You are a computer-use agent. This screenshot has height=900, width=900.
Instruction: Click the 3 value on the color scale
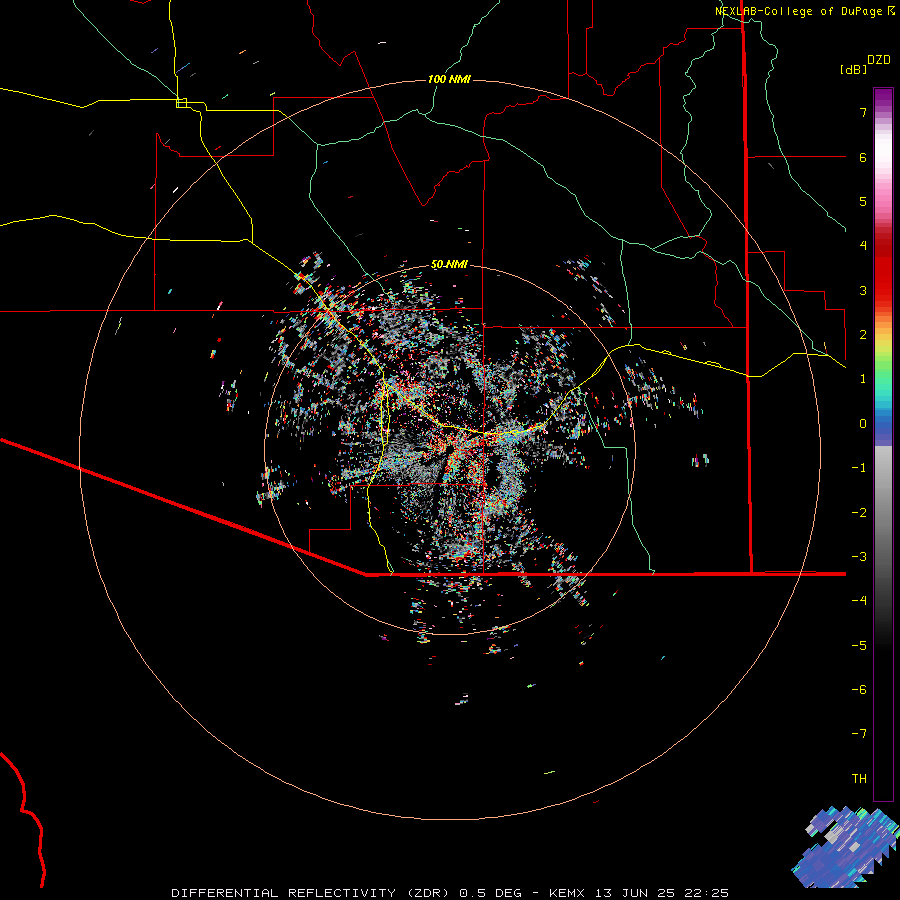pos(863,290)
